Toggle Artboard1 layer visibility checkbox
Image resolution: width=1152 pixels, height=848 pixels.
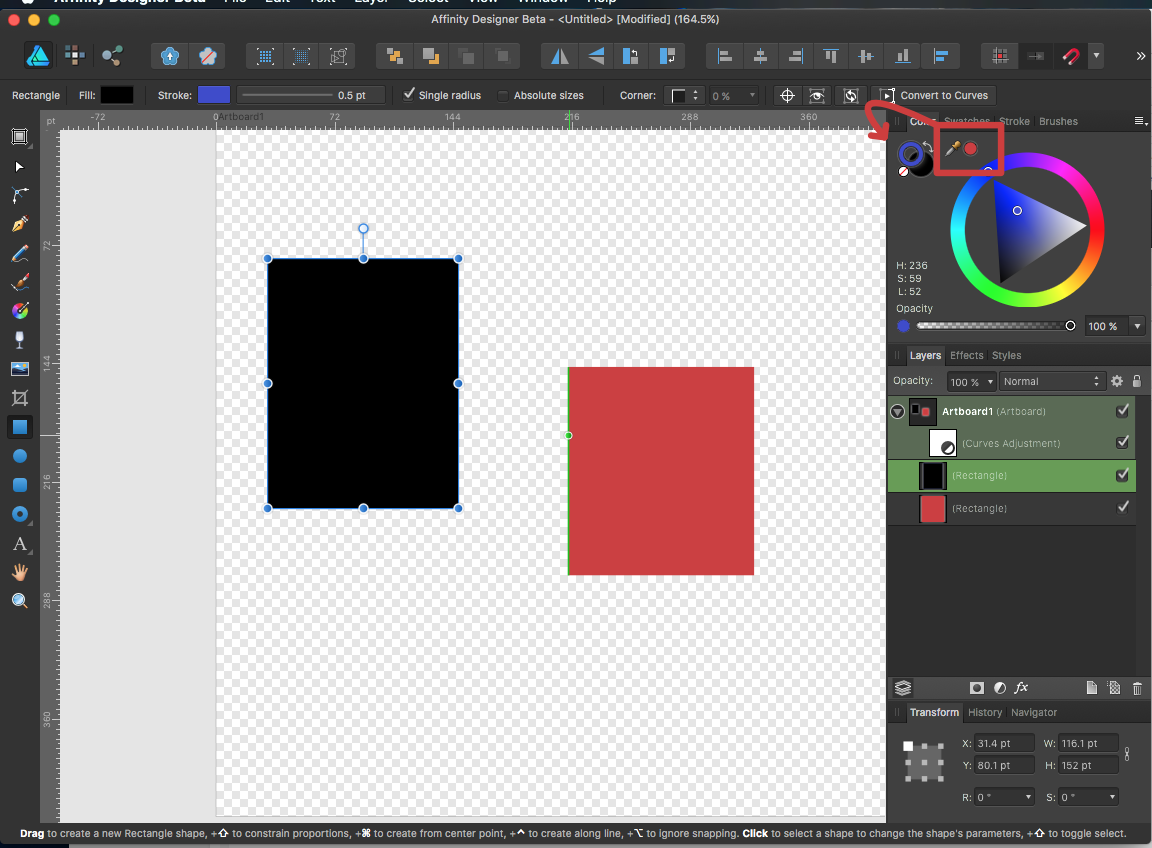(1123, 411)
